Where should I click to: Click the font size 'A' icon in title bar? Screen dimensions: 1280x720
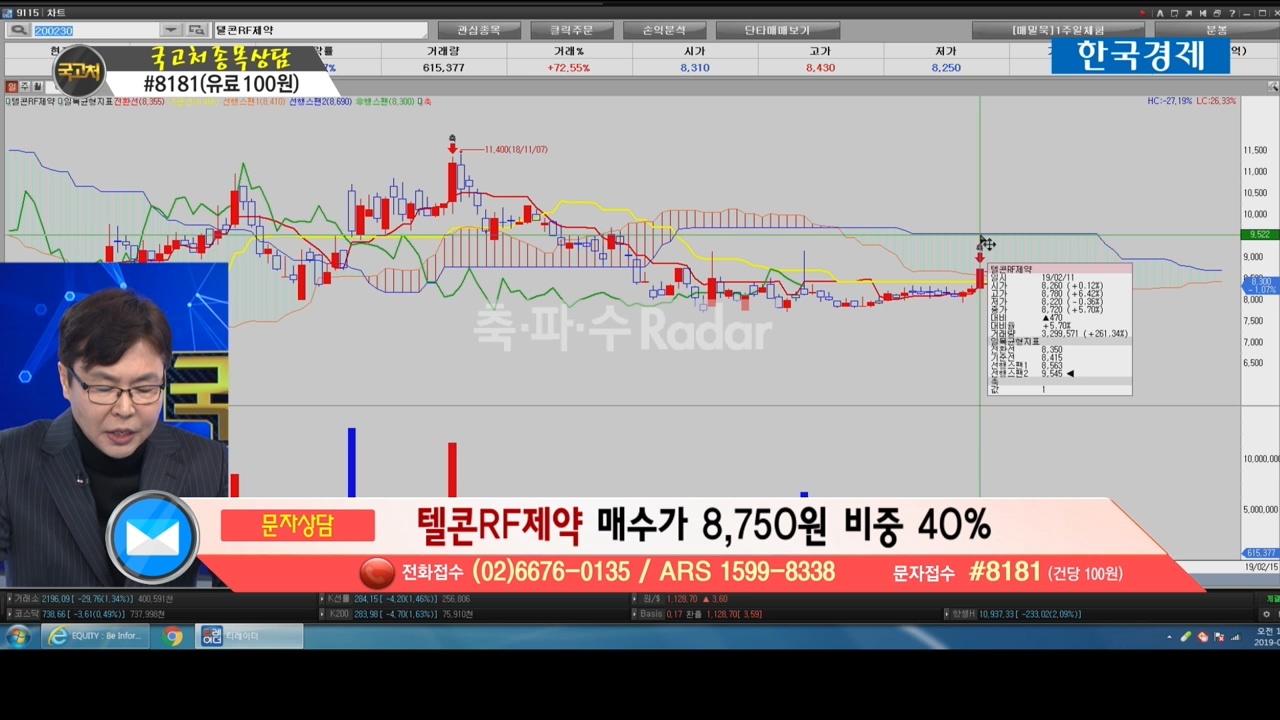click(1160, 13)
